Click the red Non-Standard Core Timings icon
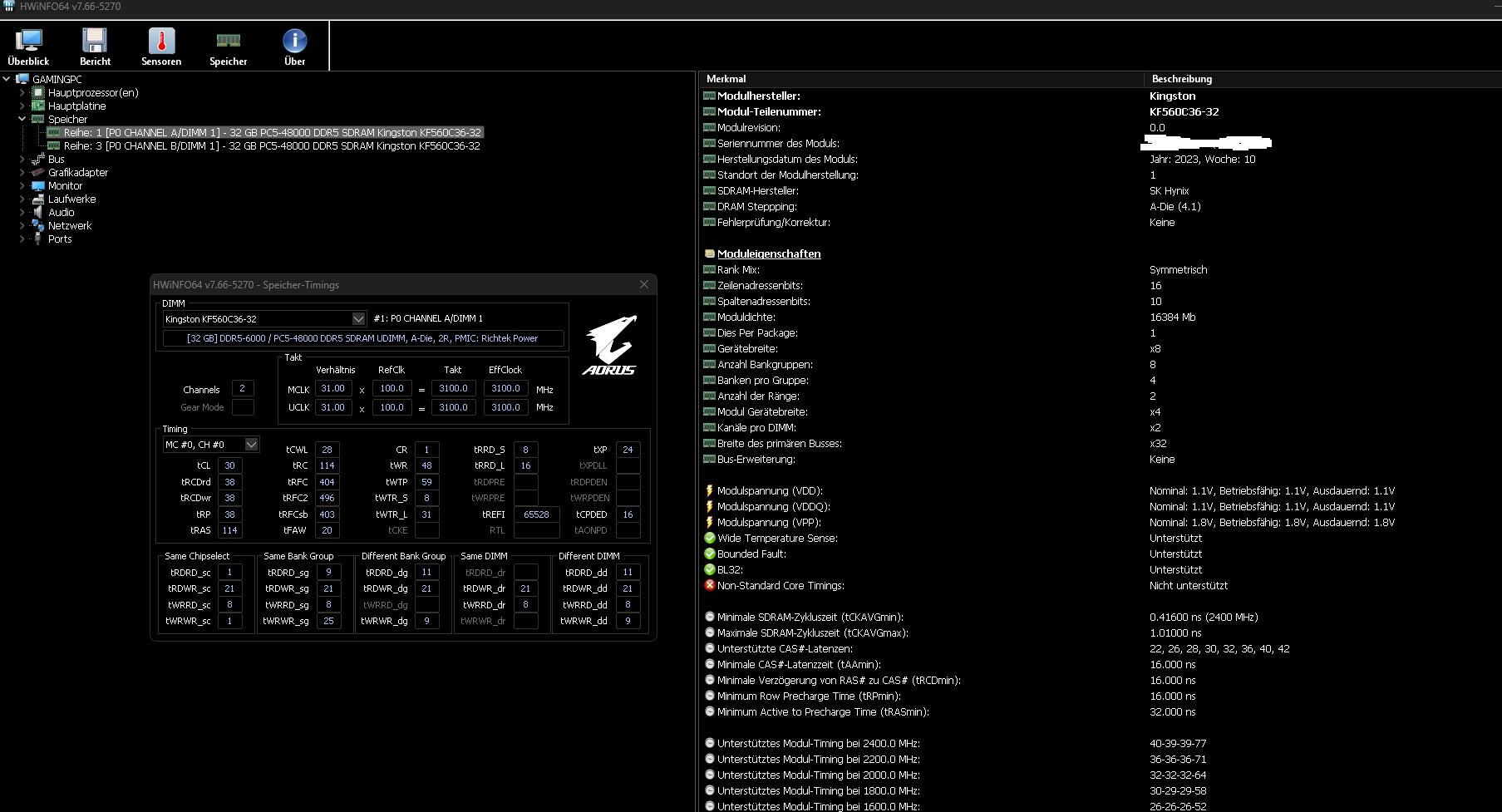The height and width of the screenshot is (812, 1502). pyautogui.click(x=709, y=585)
